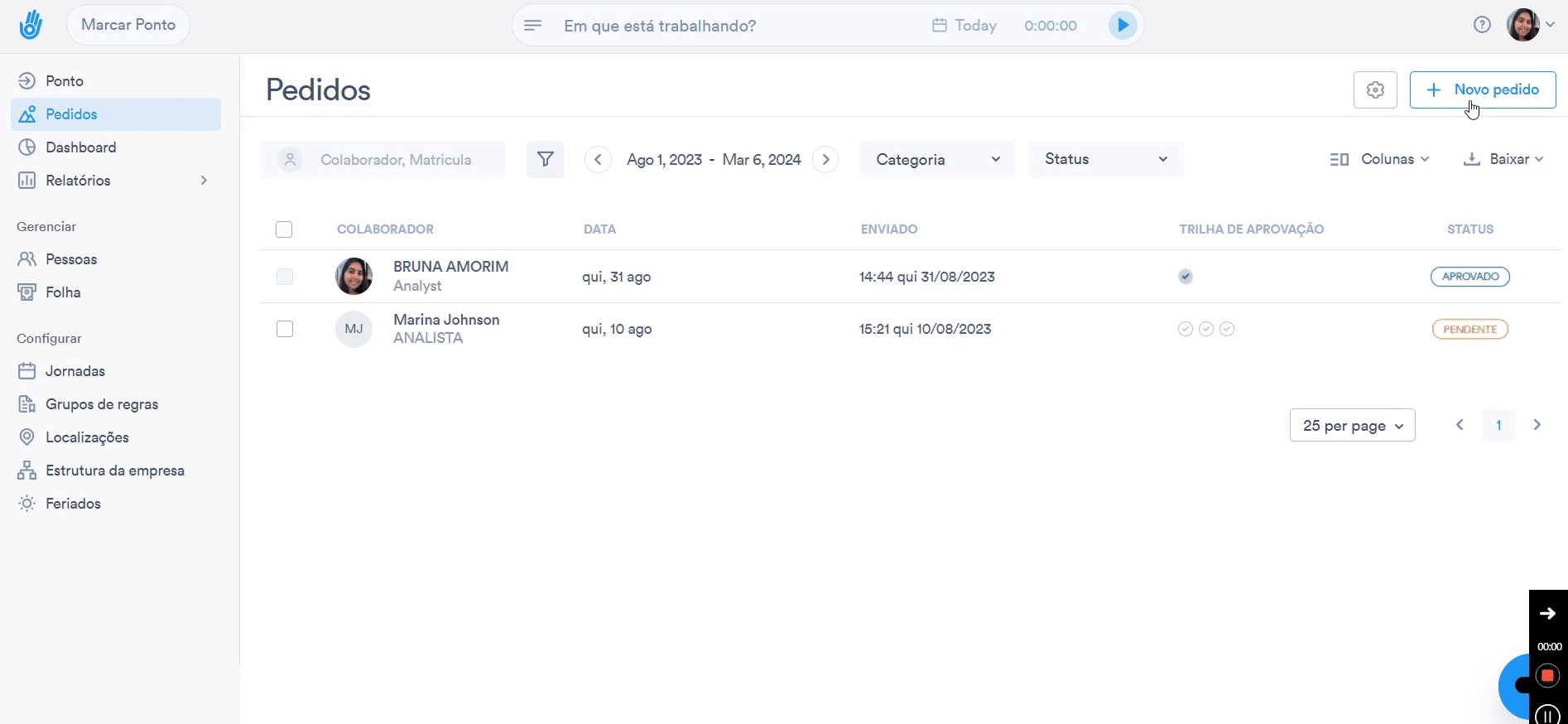The height and width of the screenshot is (724, 1568).
Task: Select Marina Johnson row checkbox
Action: point(284,329)
